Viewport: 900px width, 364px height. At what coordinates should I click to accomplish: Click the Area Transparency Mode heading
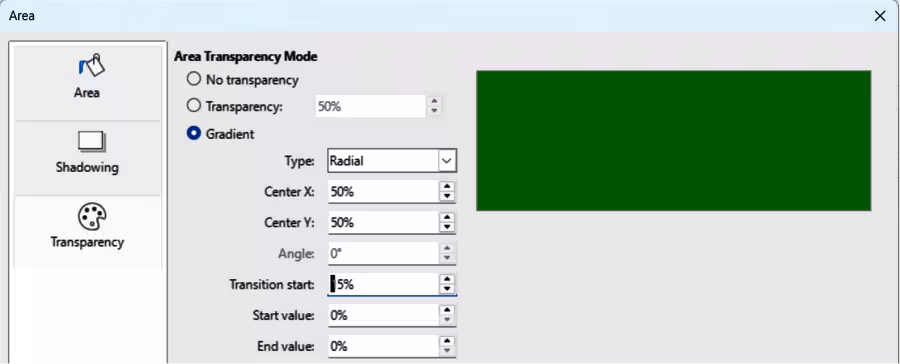[246, 57]
